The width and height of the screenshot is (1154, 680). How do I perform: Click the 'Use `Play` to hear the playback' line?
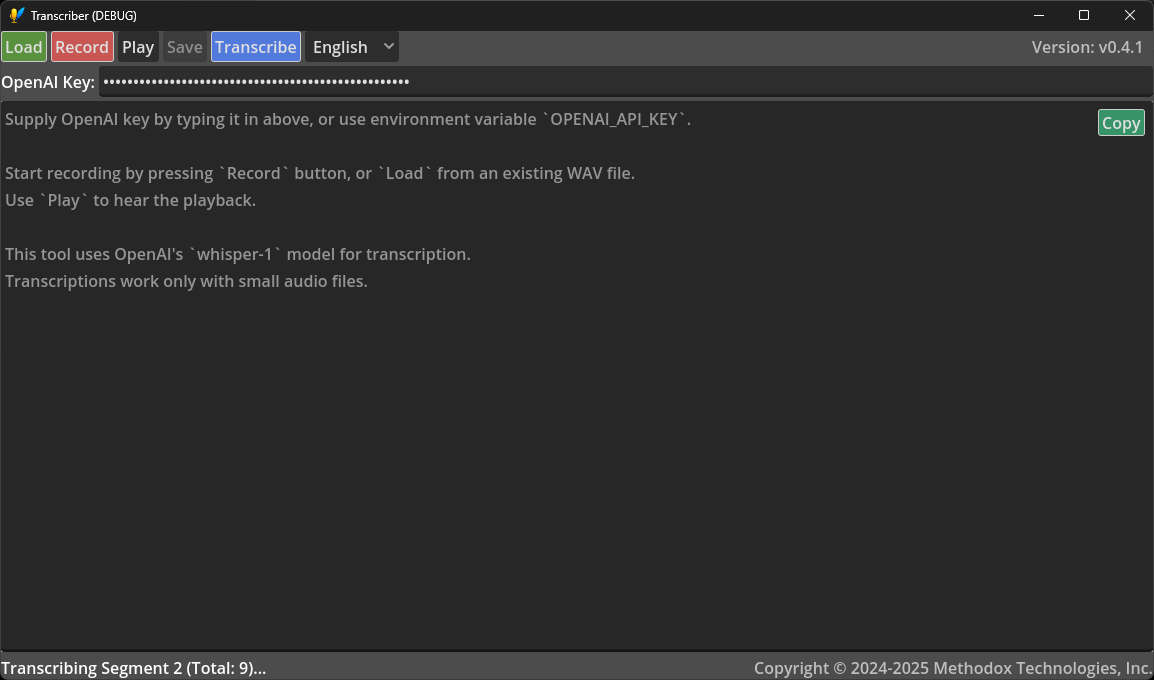[130, 200]
